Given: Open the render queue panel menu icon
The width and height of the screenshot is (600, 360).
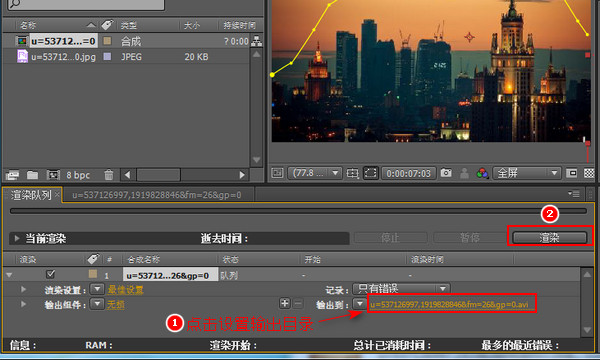Looking at the screenshot, I should [x=573, y=194].
